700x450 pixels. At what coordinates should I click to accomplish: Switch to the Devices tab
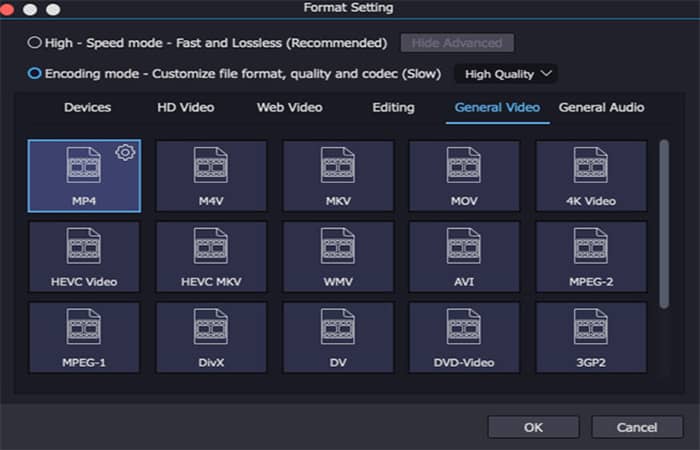88,108
